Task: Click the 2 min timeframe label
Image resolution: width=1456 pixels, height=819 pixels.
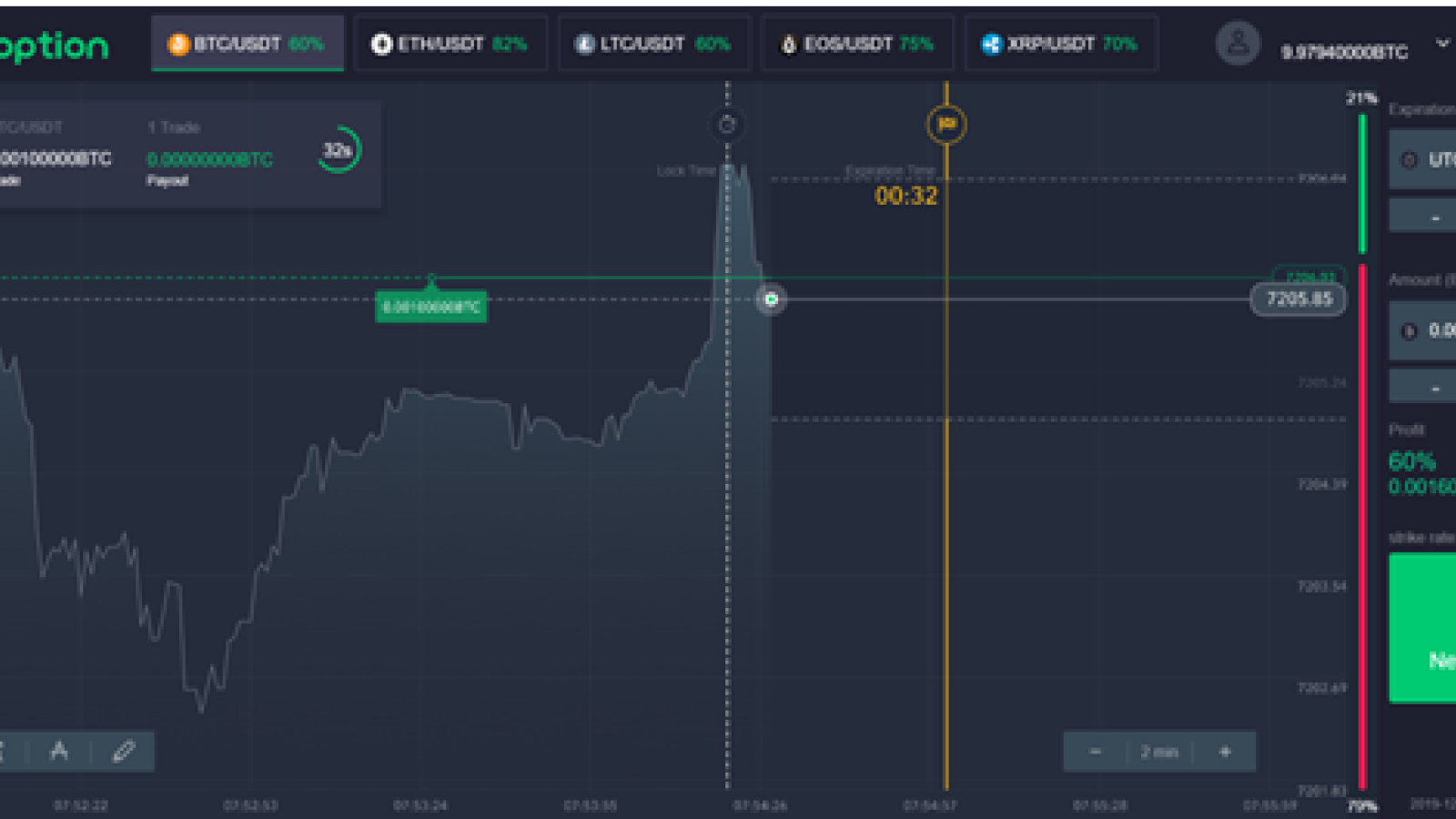Action: [1159, 752]
